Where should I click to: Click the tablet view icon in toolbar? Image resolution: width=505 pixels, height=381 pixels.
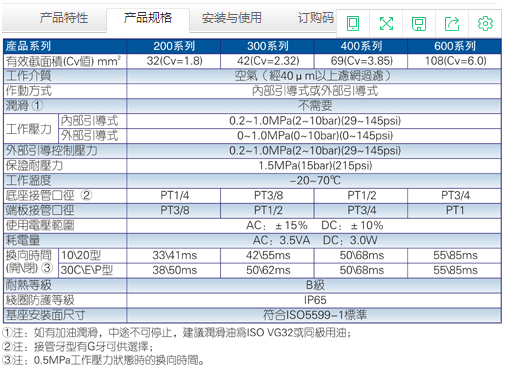click(353, 24)
